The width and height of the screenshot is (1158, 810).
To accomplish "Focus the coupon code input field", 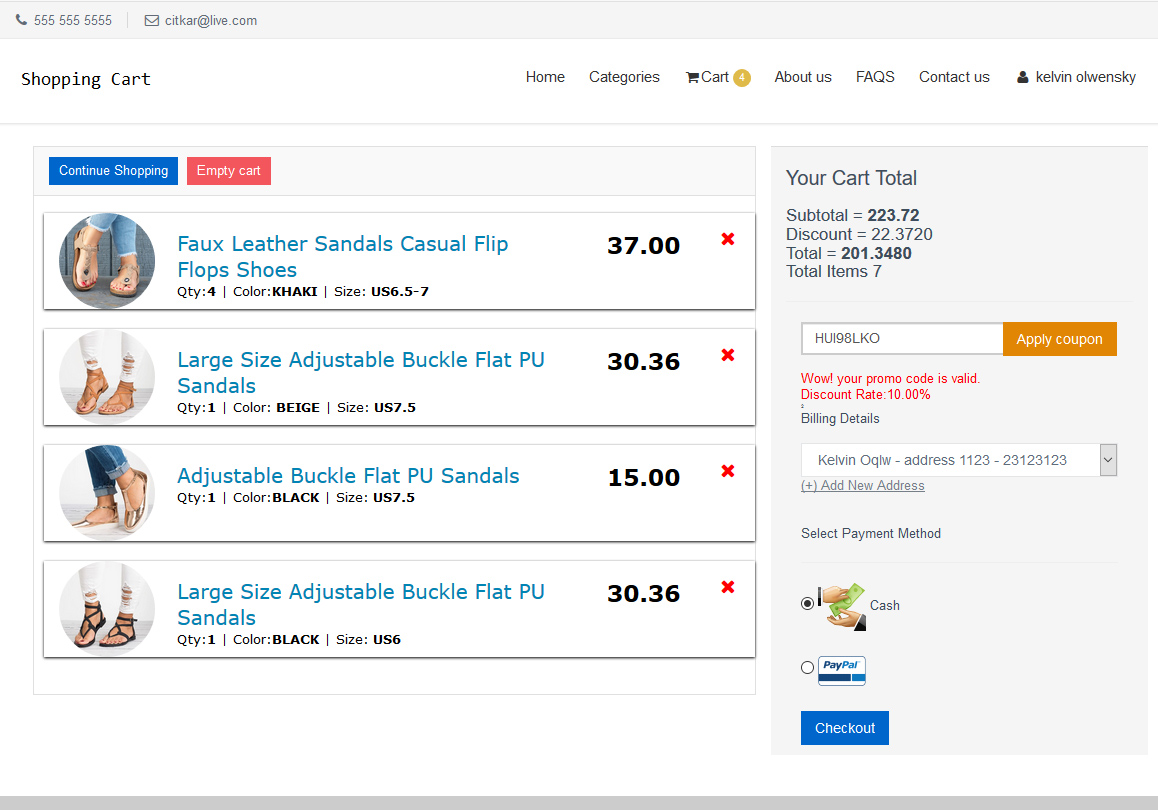I will coord(901,339).
